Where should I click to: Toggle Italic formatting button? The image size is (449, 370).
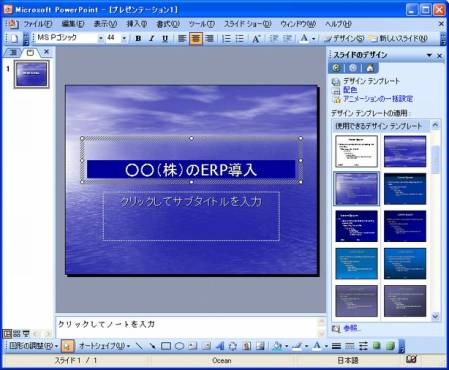pos(151,39)
